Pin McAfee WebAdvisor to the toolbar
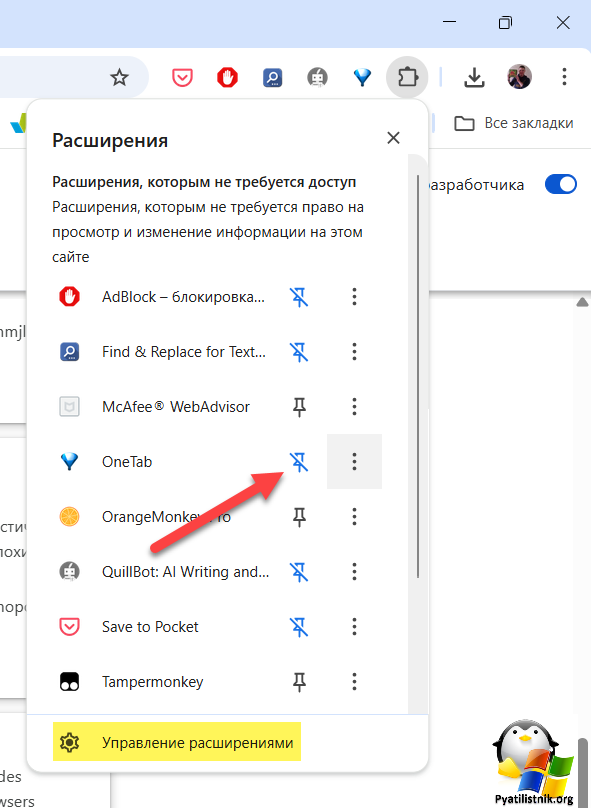Screen dimensions: 591x808 (299, 407)
